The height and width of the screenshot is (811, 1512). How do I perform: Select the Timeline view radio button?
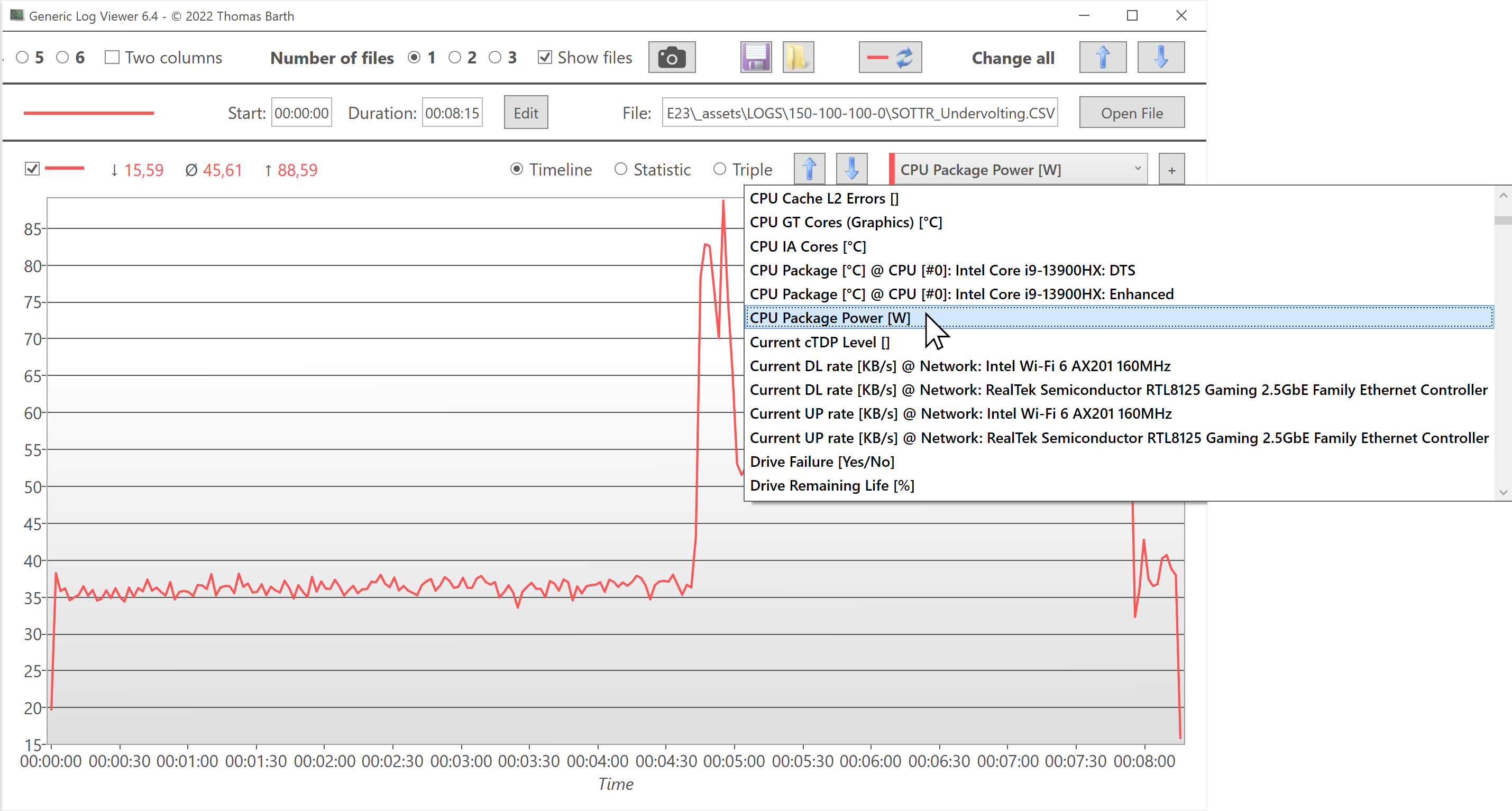click(517, 169)
